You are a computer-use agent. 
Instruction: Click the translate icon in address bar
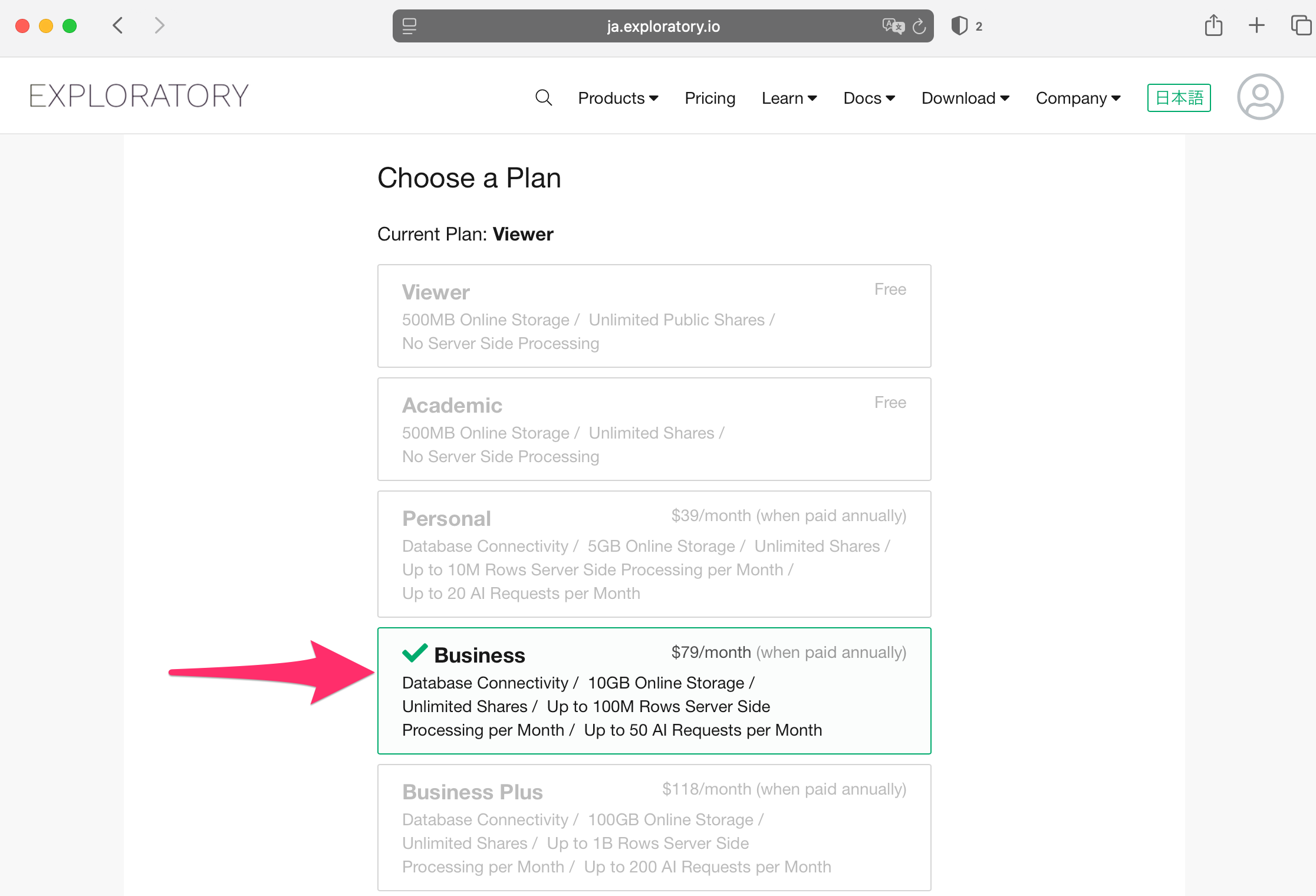coord(893,26)
